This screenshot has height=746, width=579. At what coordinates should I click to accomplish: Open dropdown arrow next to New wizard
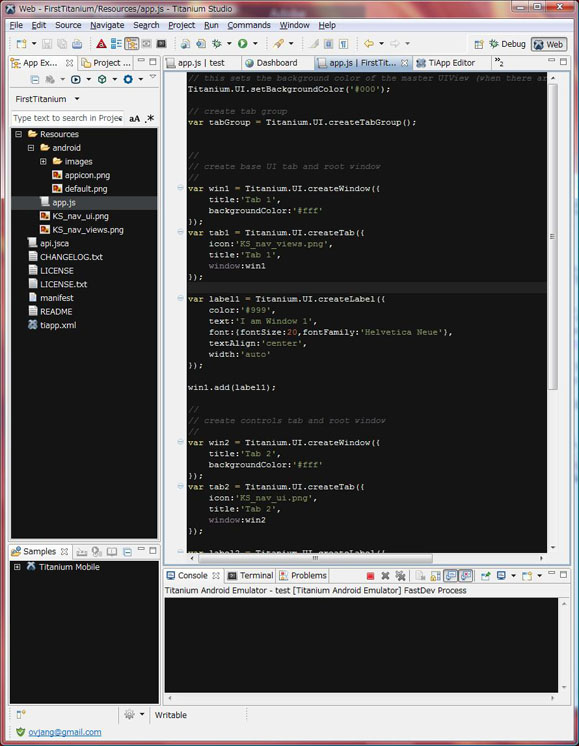point(34,44)
